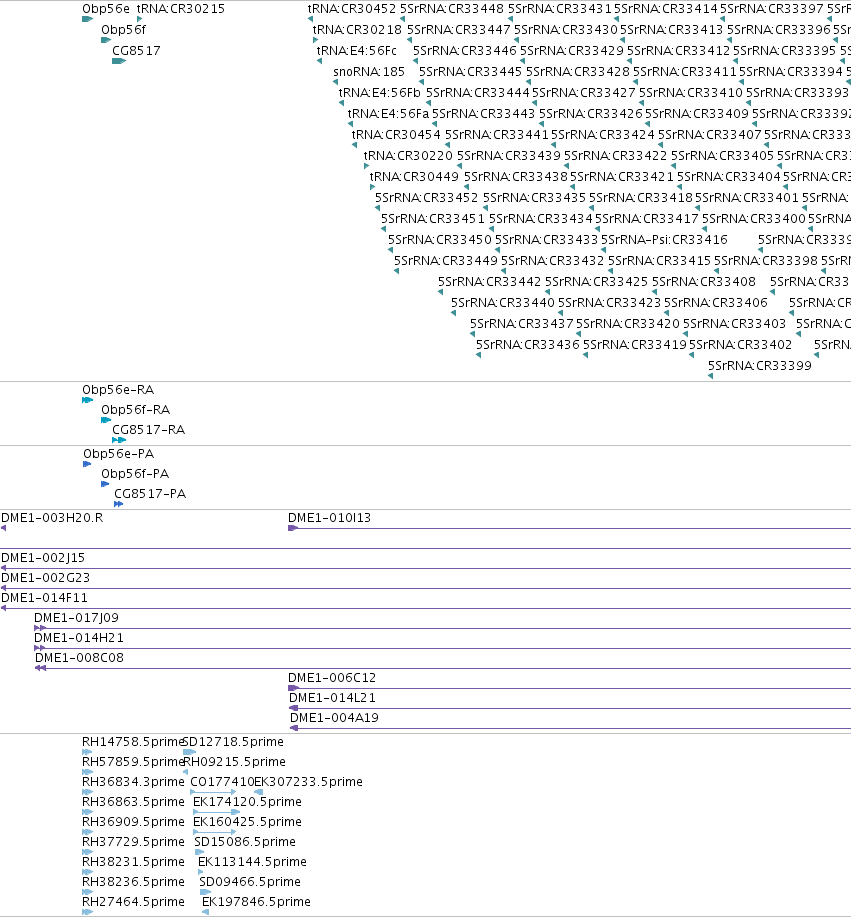Select the tRNA:E4:56Fb label
Image resolution: width=851 pixels, height=917 pixels.
[380, 93]
